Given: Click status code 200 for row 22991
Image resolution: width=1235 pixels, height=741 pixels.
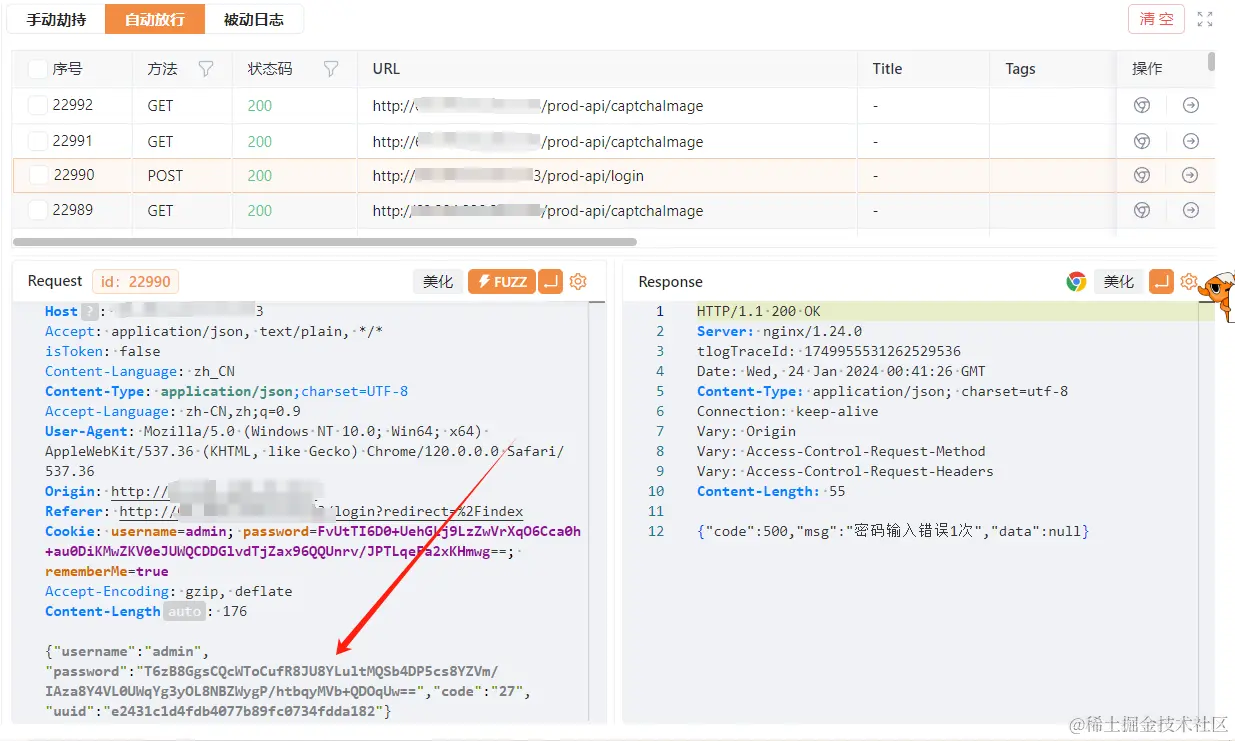Looking at the screenshot, I should 259,141.
